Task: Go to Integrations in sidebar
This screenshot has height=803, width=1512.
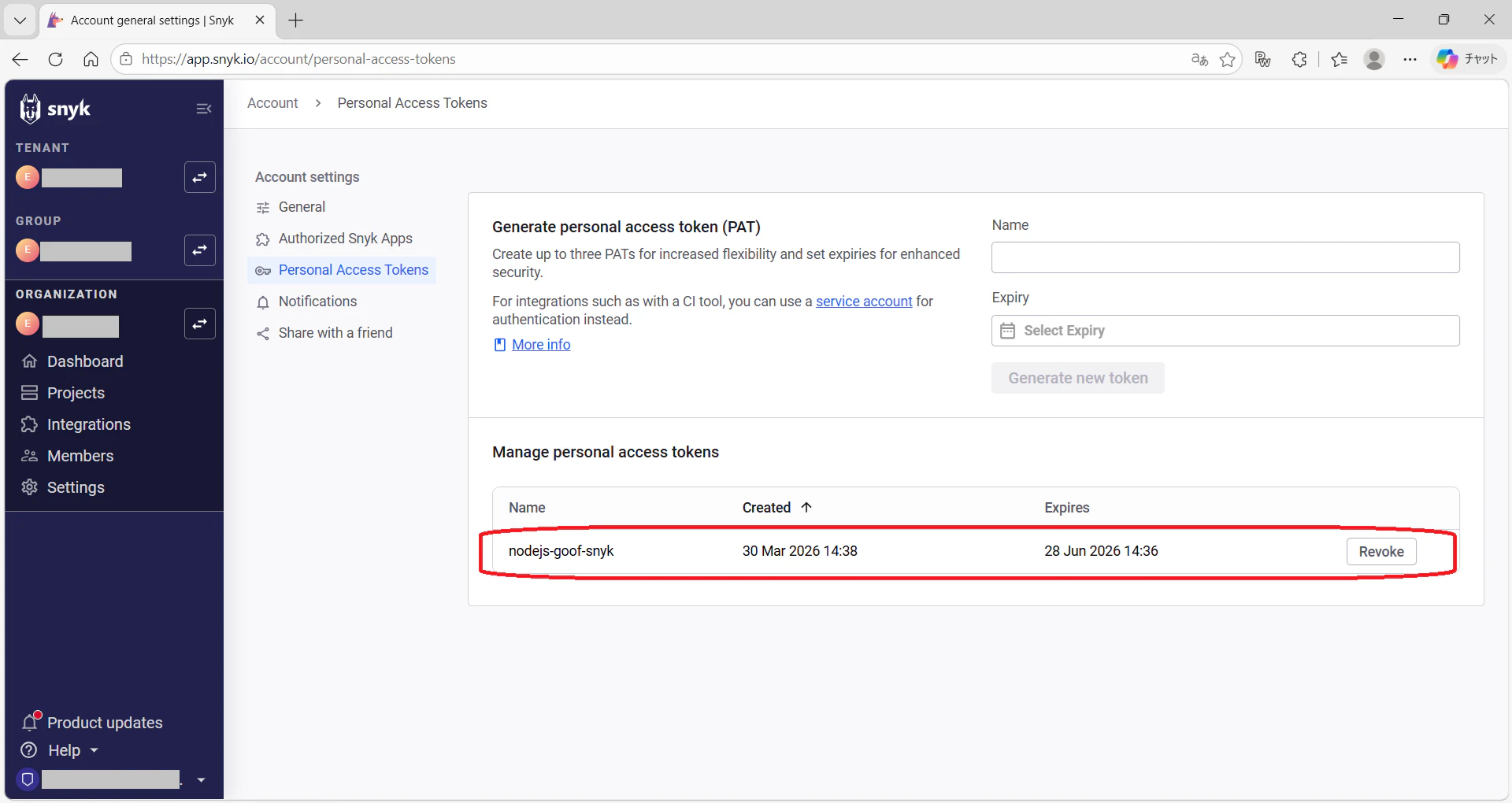Action: coord(88,424)
